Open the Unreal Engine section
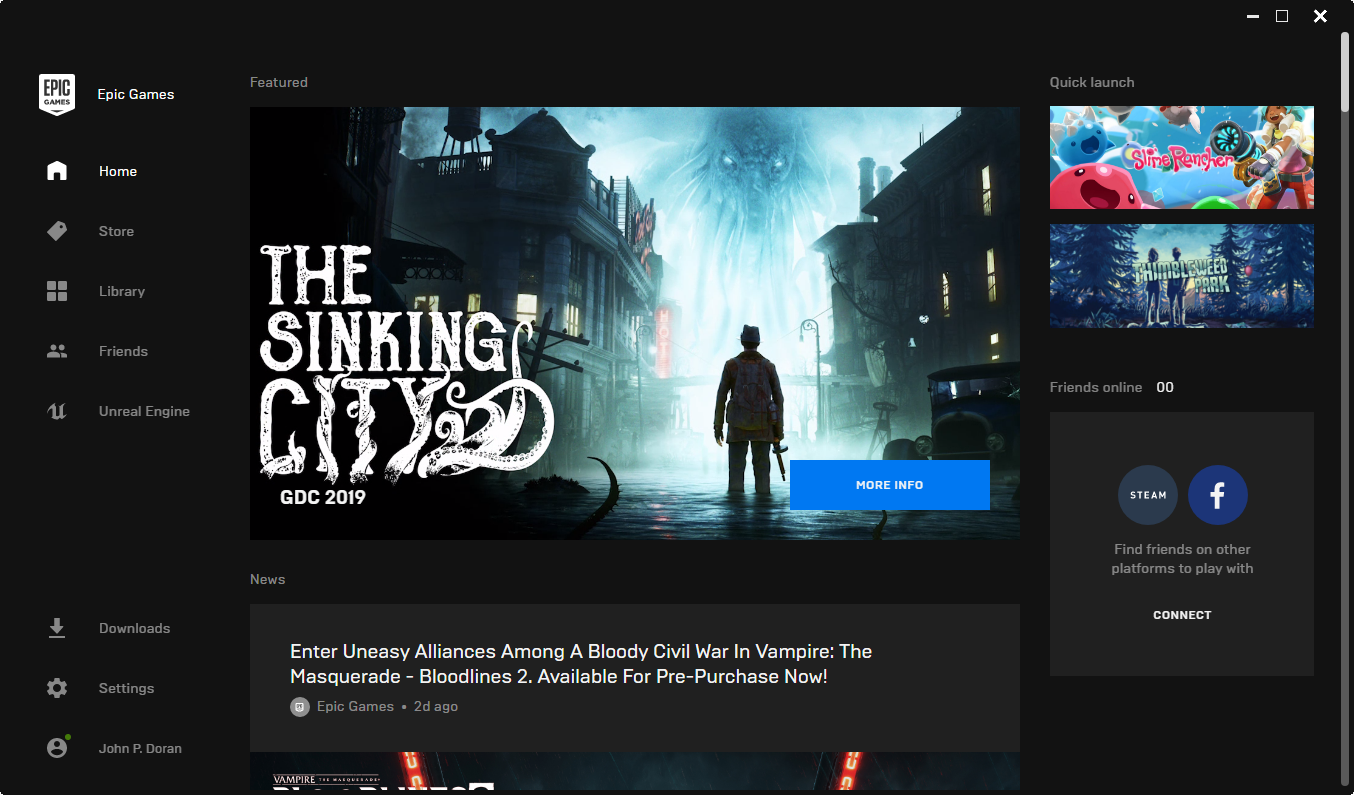Screen dimensions: 1354x795 (x=144, y=411)
